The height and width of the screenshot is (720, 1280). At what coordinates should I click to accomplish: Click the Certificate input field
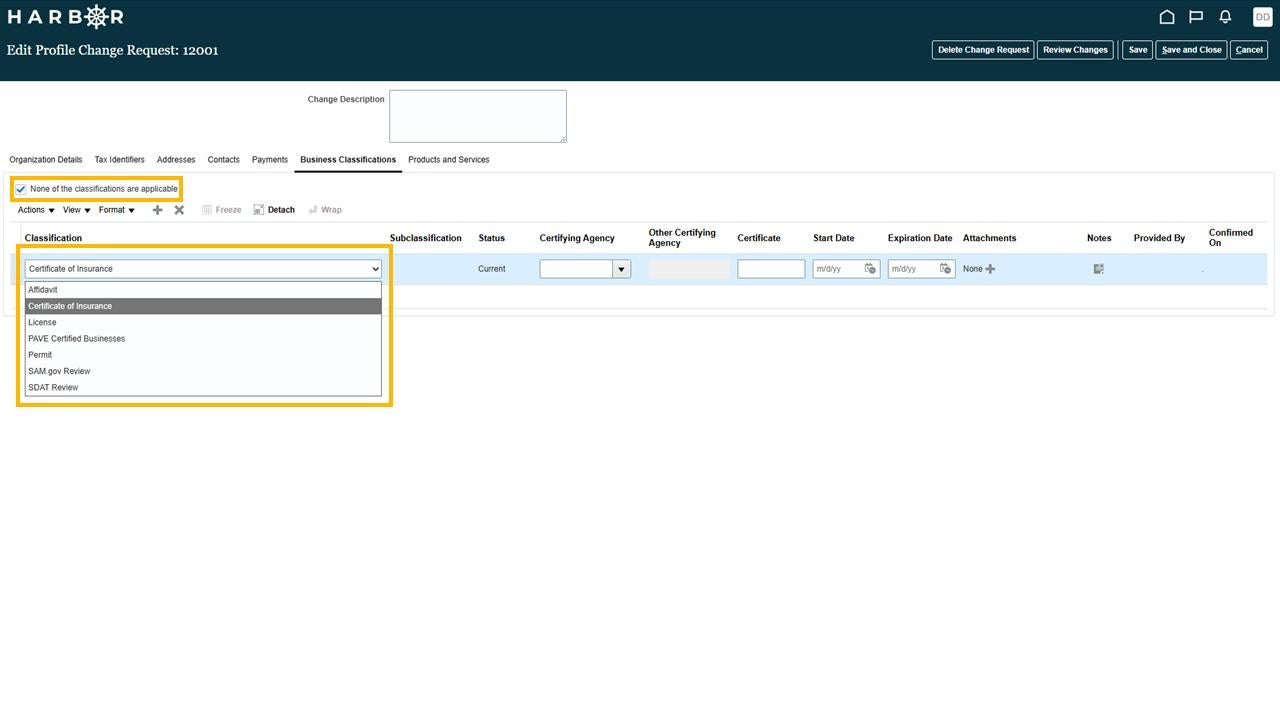pos(771,269)
